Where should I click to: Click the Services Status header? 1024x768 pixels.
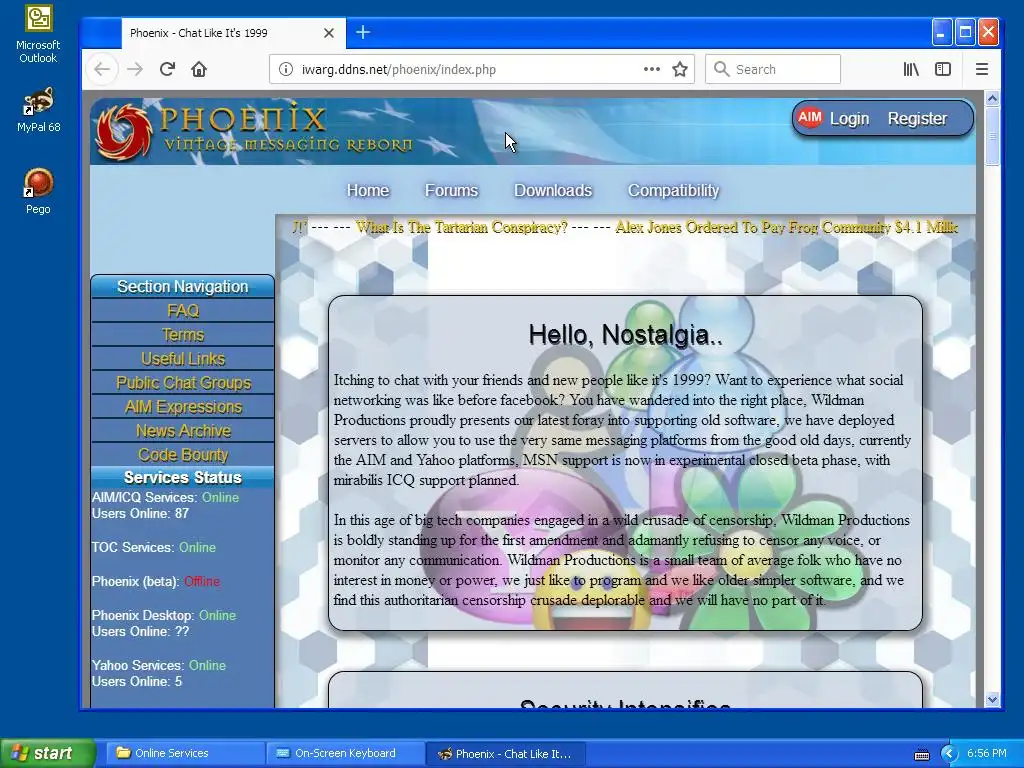[x=183, y=477]
